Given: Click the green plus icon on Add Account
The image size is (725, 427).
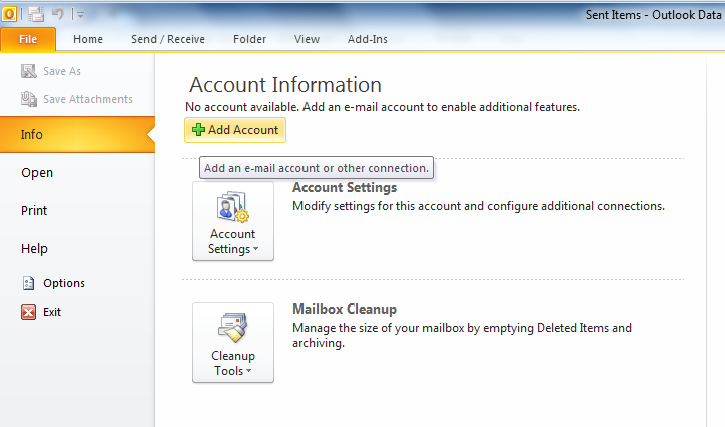Looking at the screenshot, I should coord(198,130).
